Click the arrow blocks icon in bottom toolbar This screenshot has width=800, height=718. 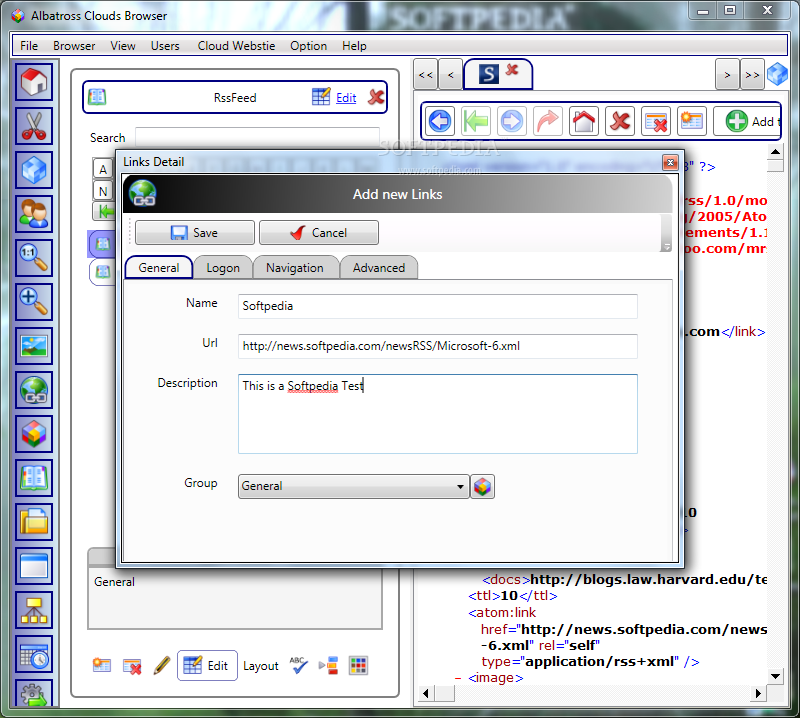click(x=329, y=665)
